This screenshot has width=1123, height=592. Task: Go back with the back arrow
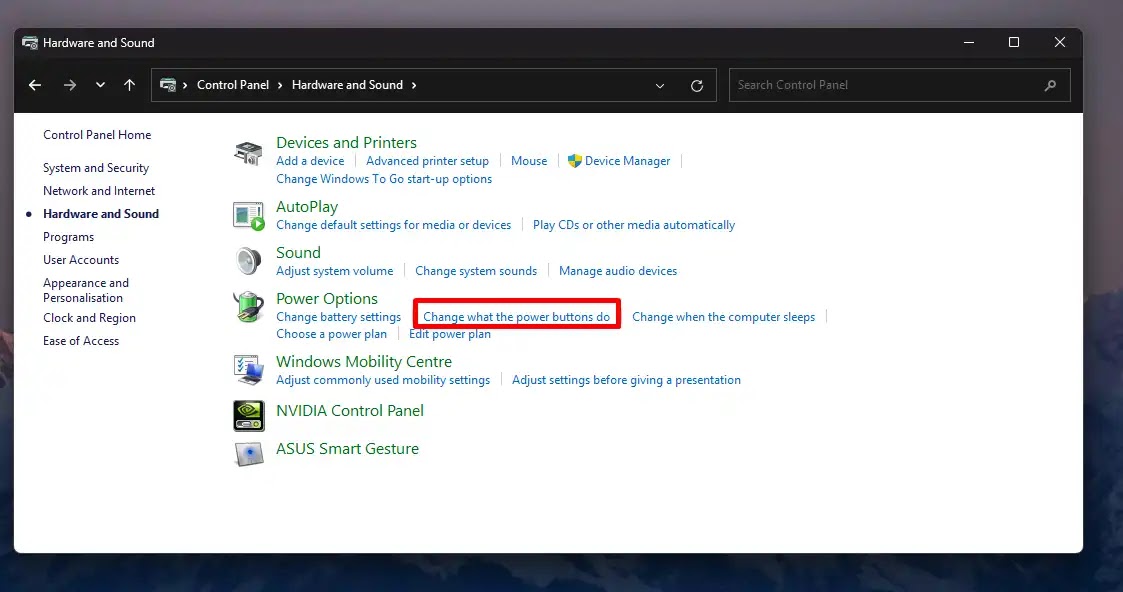coord(34,85)
